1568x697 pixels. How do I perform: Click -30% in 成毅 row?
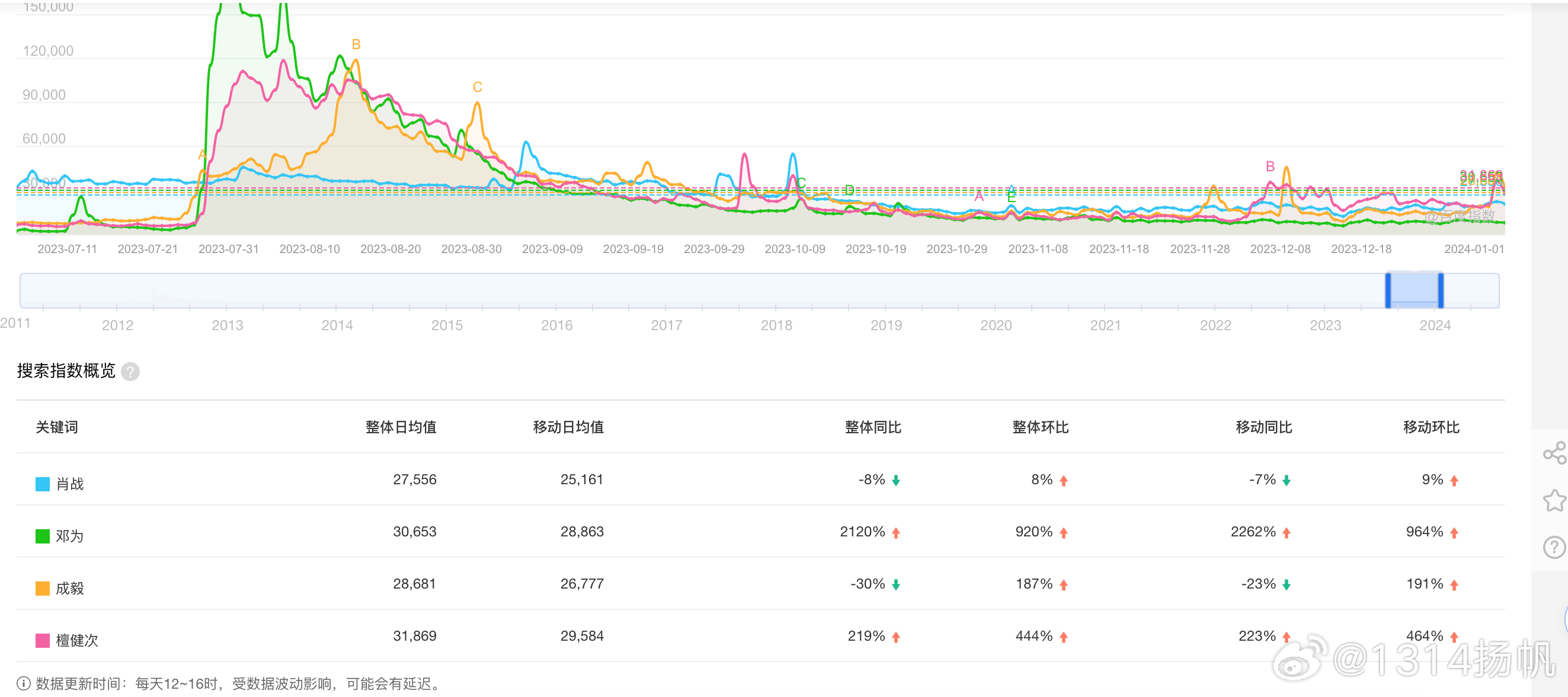coord(868,584)
